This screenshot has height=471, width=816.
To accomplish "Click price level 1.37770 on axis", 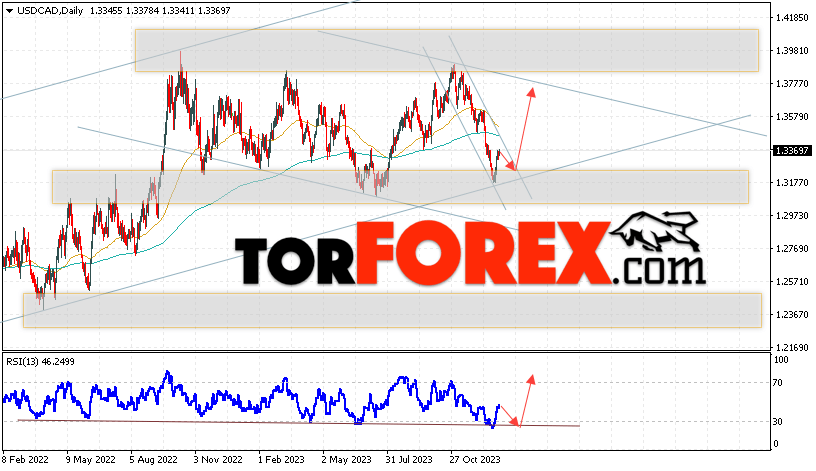I will (x=792, y=84).
